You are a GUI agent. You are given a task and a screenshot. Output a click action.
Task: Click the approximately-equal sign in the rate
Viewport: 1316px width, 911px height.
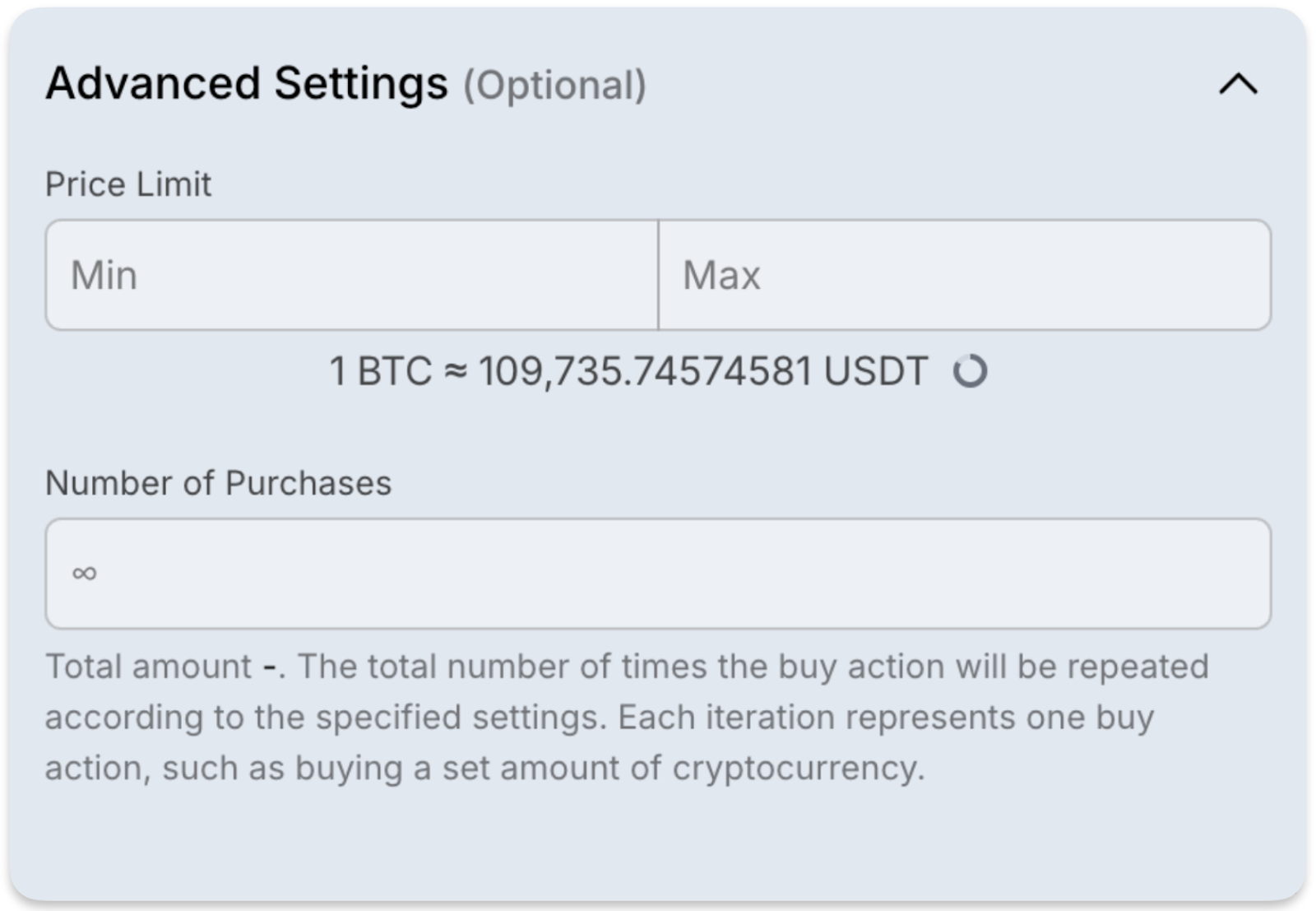tap(456, 371)
